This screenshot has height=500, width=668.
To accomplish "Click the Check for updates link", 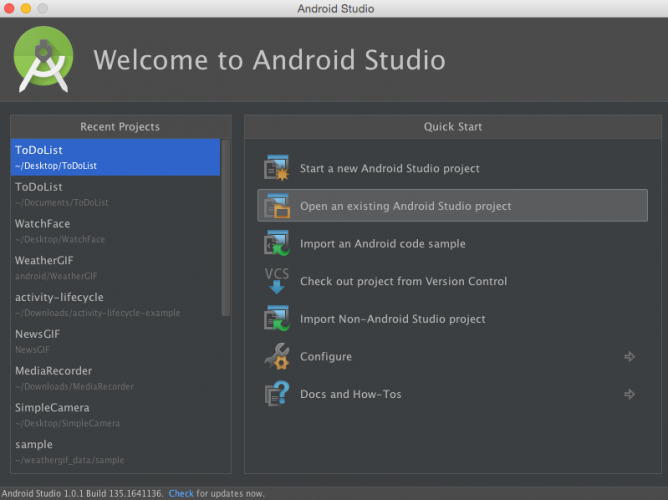I will [x=181, y=494].
